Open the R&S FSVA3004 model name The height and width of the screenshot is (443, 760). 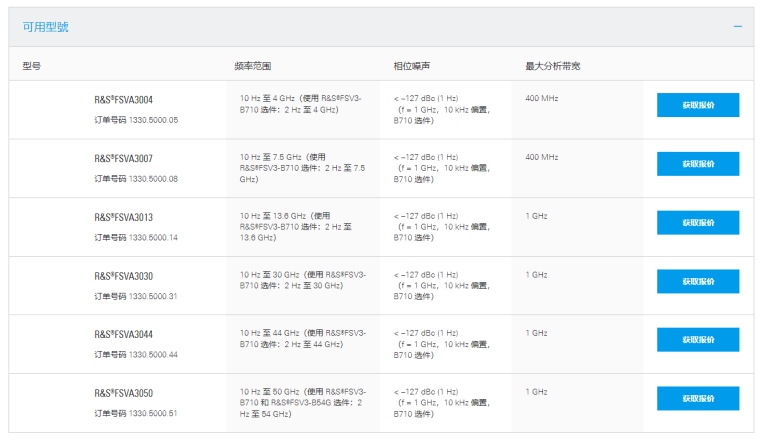(124, 99)
